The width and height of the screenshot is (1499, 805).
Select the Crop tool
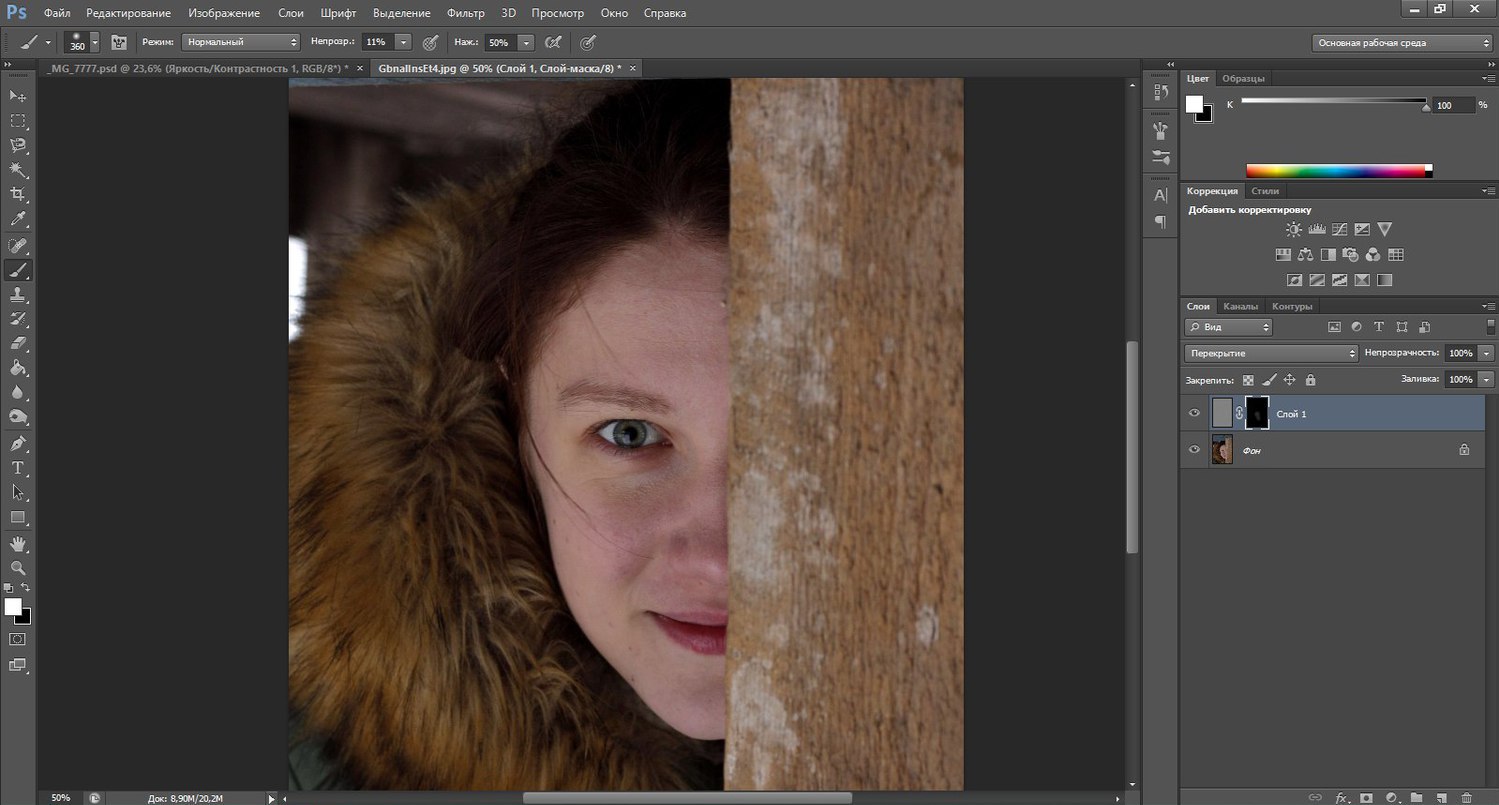(18, 195)
